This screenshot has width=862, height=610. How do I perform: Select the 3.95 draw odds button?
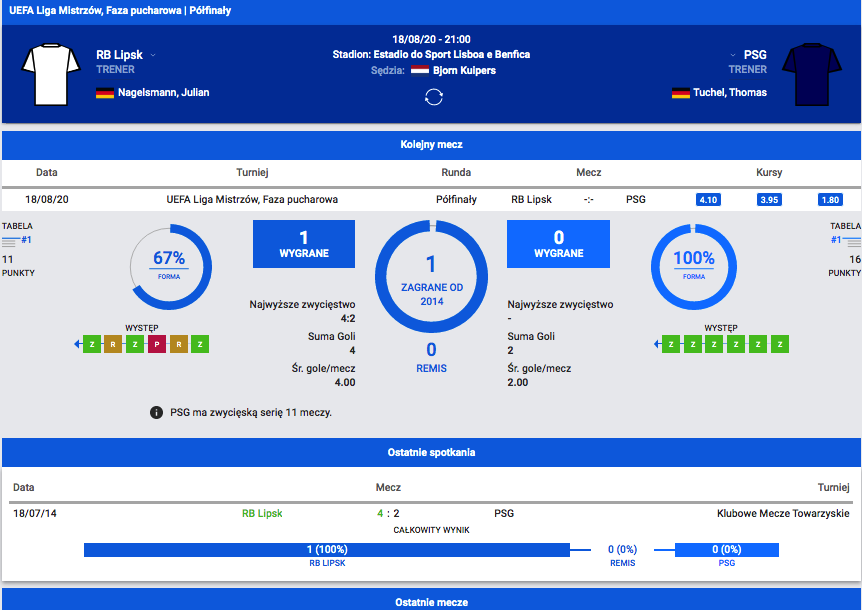pos(768,199)
